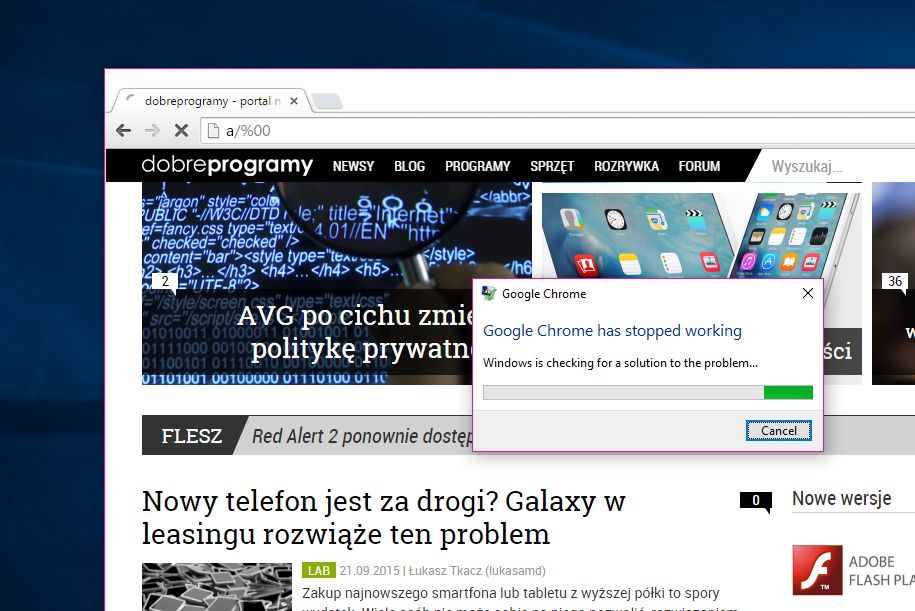This screenshot has height=611, width=915.
Task: Go to the PROGRAMY section
Action: pyautogui.click(x=477, y=166)
